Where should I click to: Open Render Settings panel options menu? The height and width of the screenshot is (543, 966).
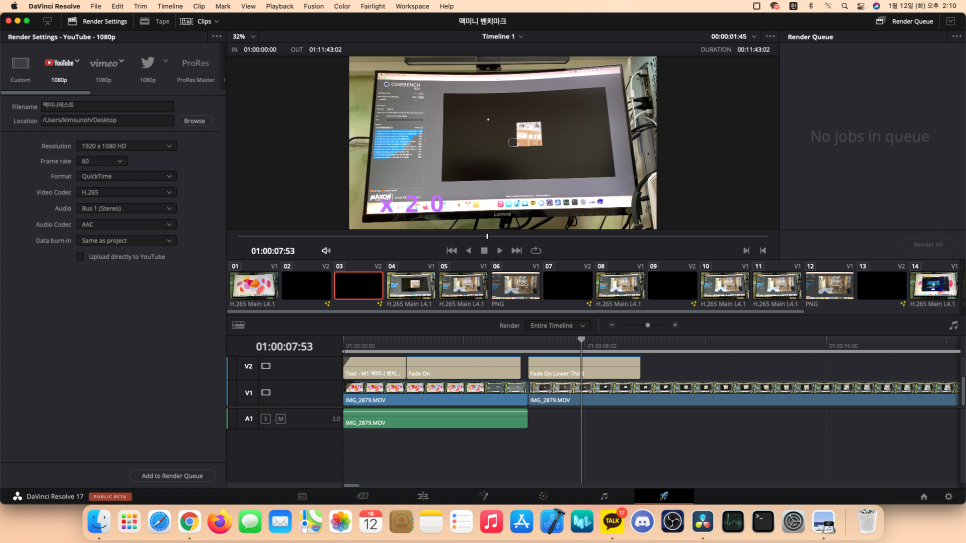point(217,37)
